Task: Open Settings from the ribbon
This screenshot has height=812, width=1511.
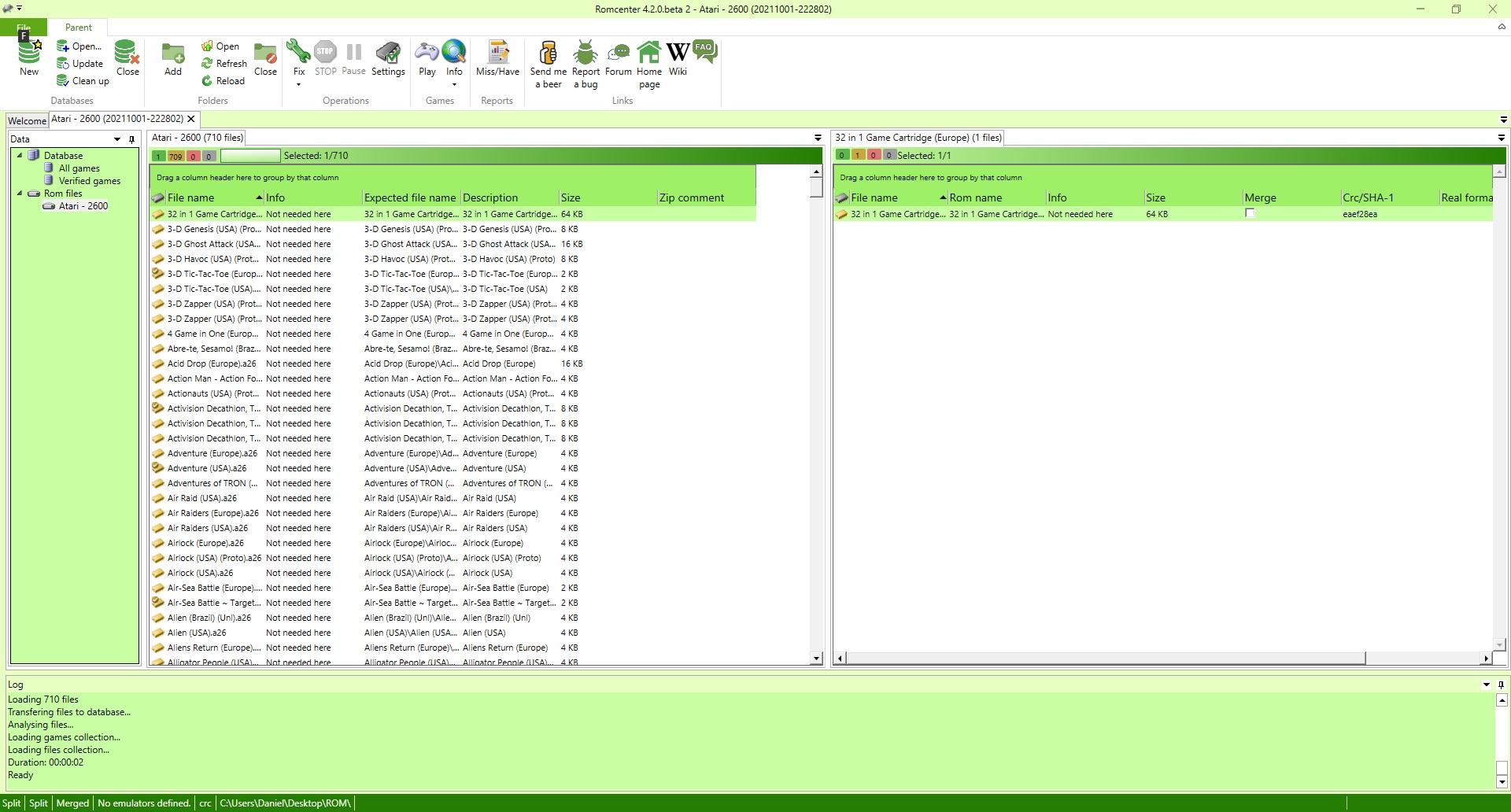Action: click(x=388, y=57)
